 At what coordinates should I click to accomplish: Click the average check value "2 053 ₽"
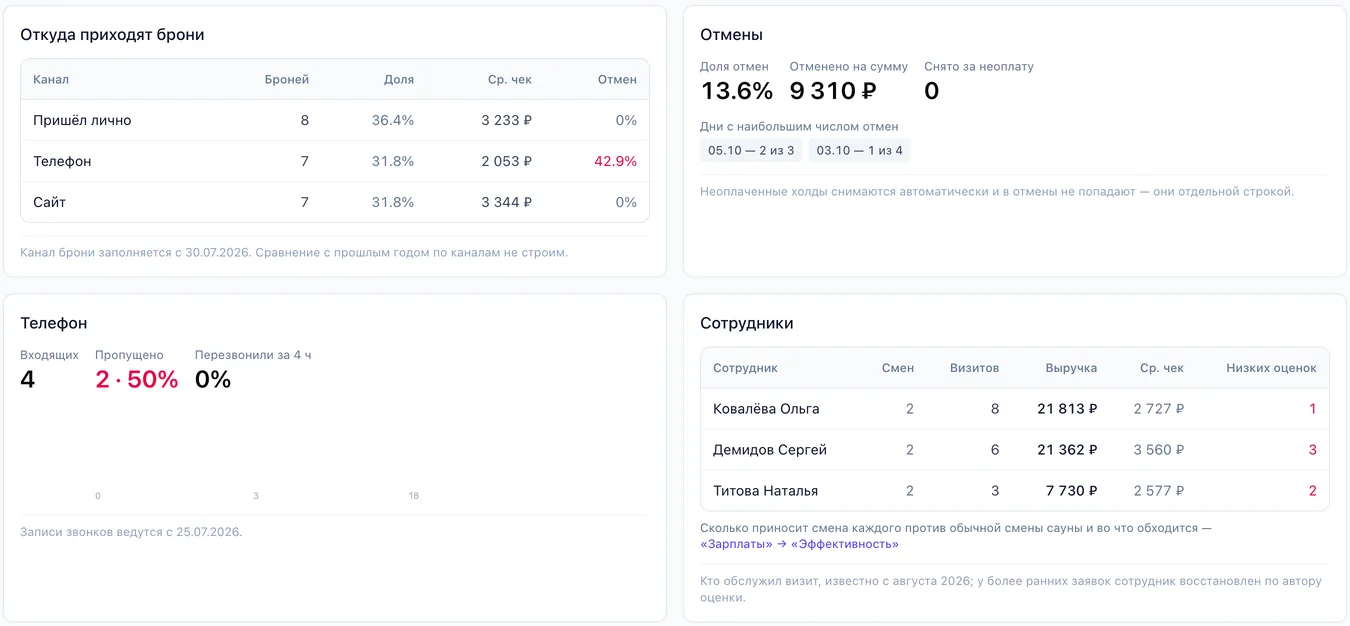click(x=506, y=161)
